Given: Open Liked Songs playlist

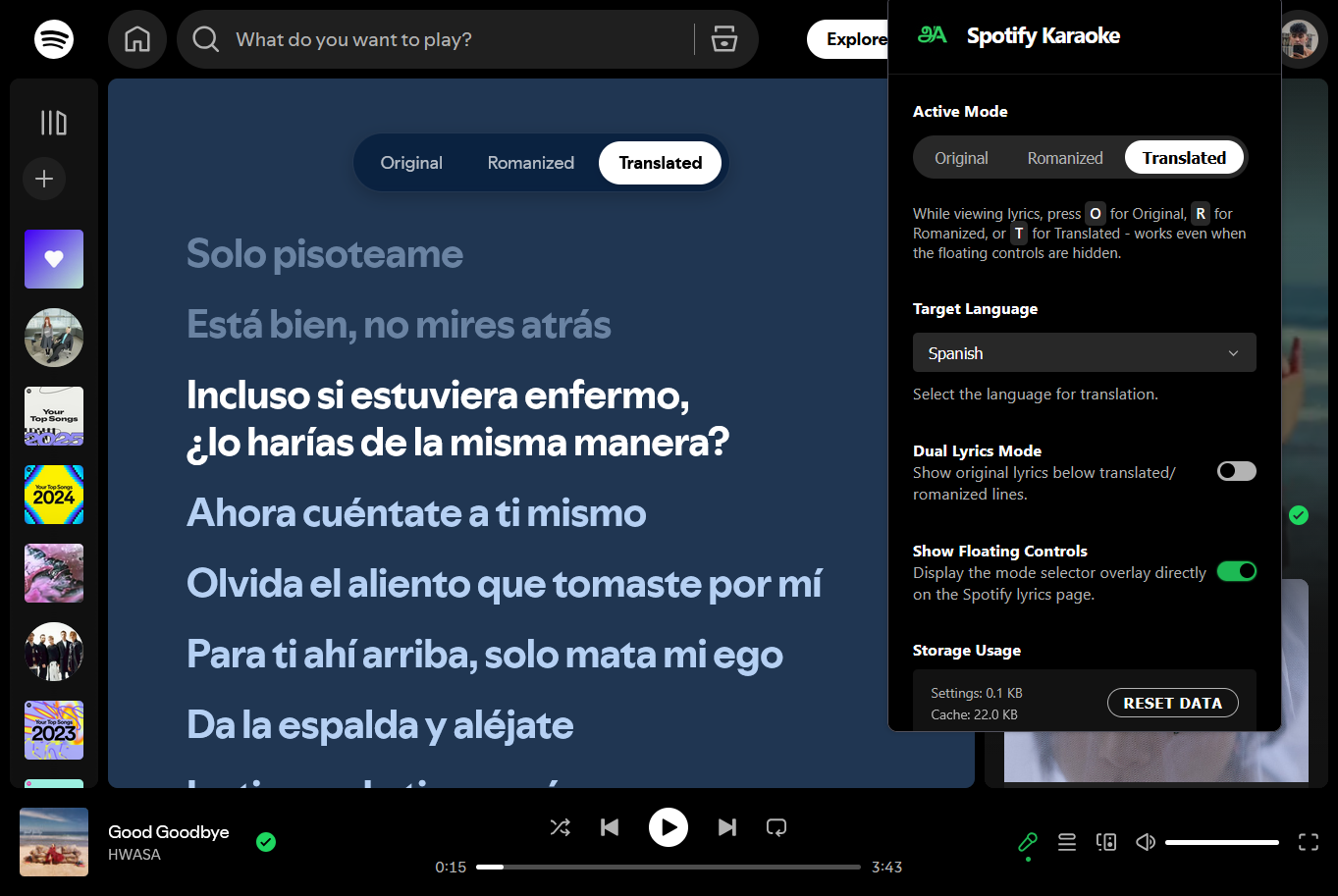Looking at the screenshot, I should (x=54, y=259).
